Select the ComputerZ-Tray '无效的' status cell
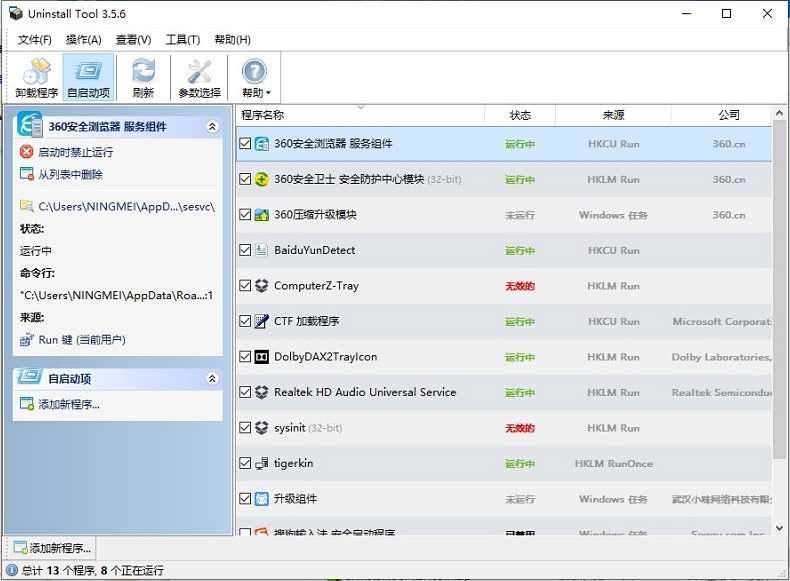 point(520,286)
